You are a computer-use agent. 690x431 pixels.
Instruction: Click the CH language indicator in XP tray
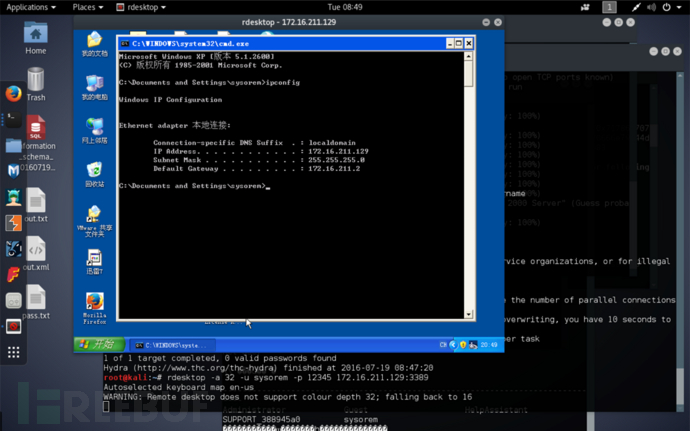coord(443,345)
